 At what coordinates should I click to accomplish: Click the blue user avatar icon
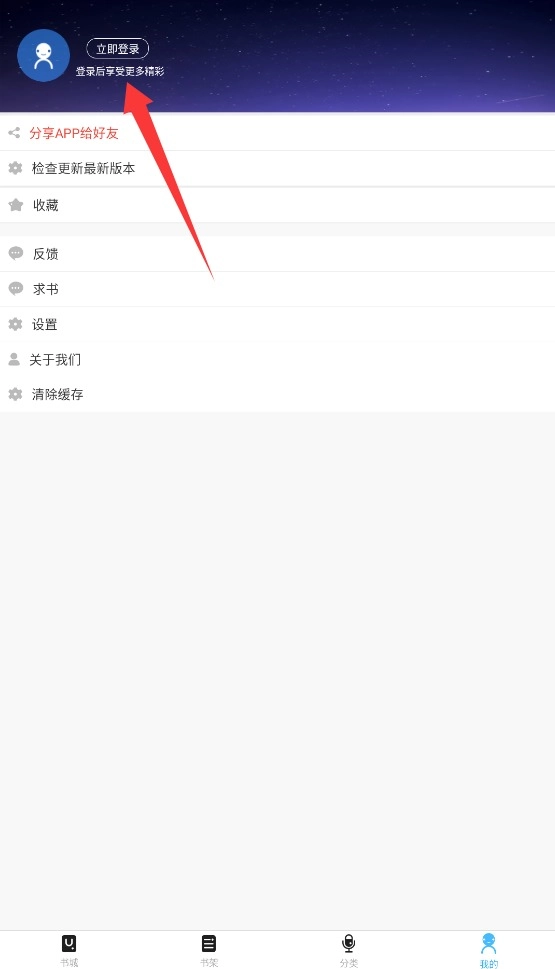(43, 56)
